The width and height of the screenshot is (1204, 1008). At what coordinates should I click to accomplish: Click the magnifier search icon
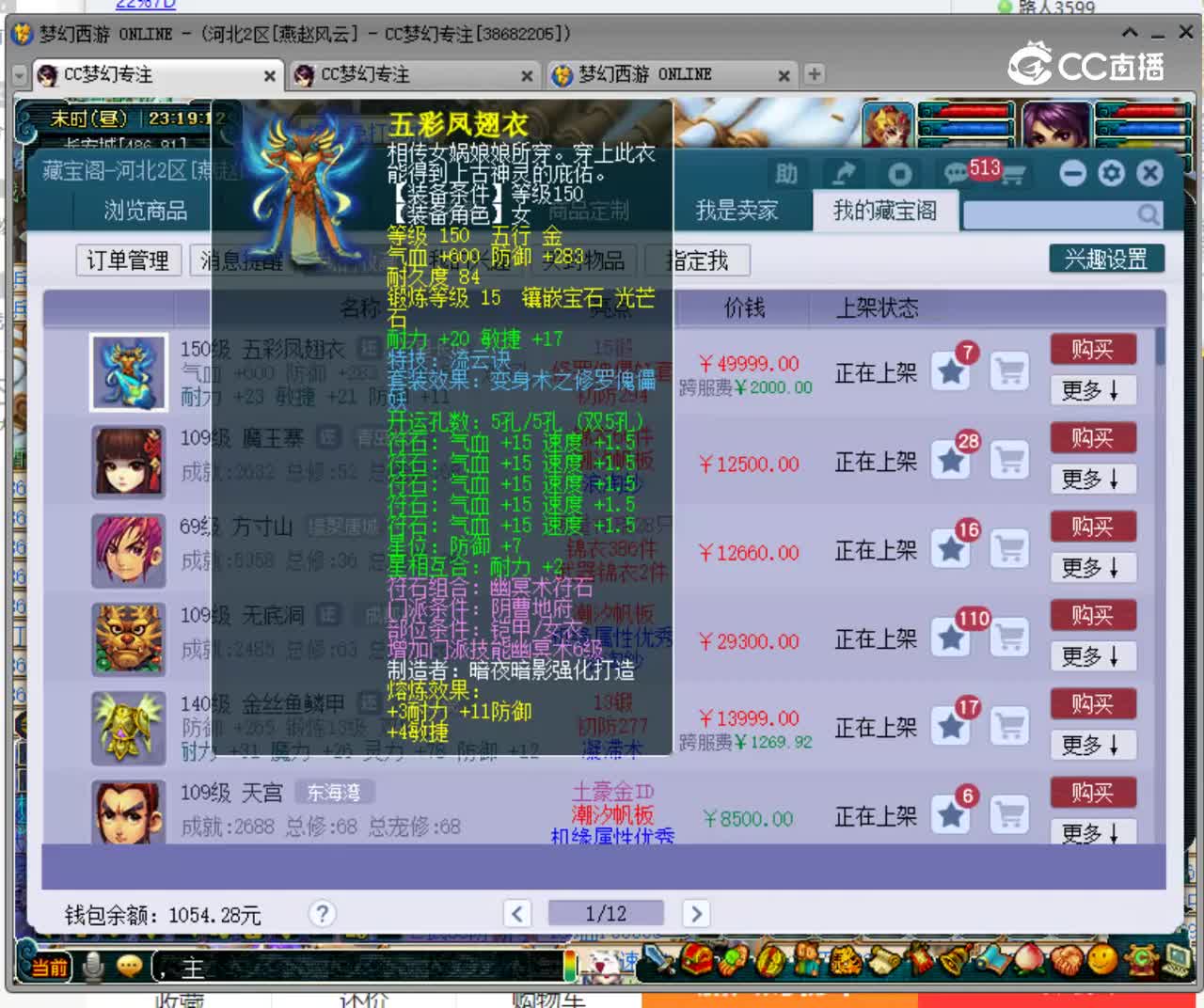pyautogui.click(x=1148, y=214)
